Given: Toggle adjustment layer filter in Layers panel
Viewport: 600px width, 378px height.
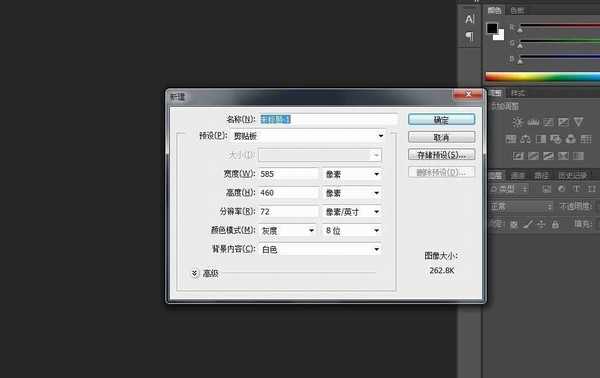Looking at the screenshot, I should [x=561, y=189].
